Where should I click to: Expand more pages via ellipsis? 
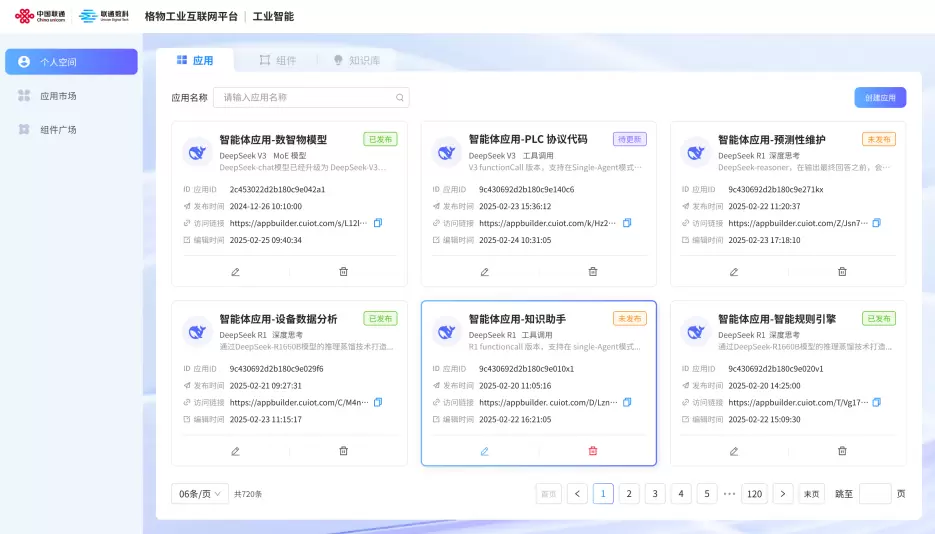click(729, 494)
